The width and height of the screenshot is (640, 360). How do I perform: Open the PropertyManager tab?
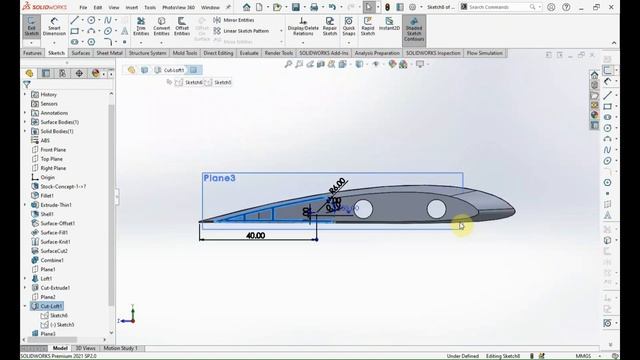[46, 73]
